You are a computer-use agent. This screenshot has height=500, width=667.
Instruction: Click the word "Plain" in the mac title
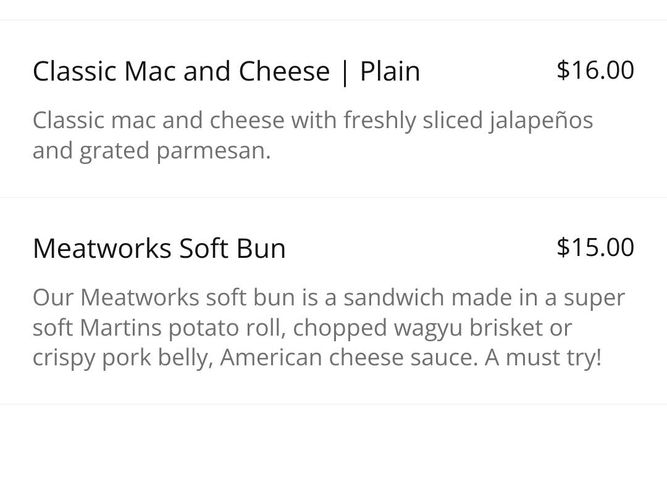[390, 72]
